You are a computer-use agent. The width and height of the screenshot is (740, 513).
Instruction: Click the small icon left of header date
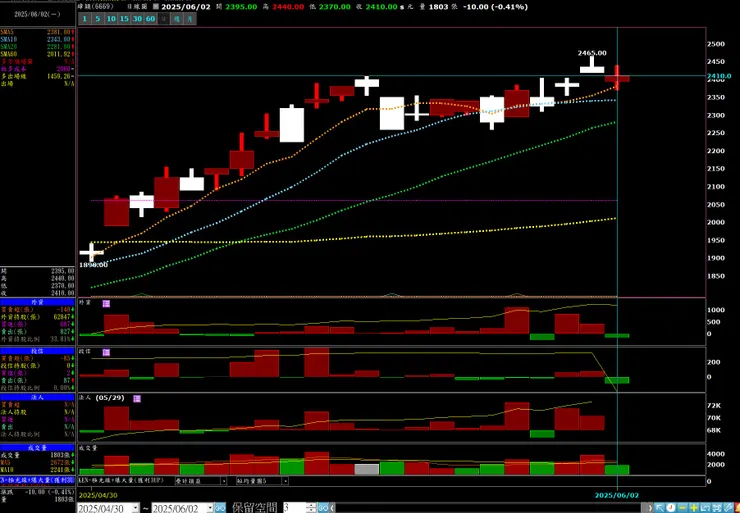pyautogui.click(x=156, y=7)
